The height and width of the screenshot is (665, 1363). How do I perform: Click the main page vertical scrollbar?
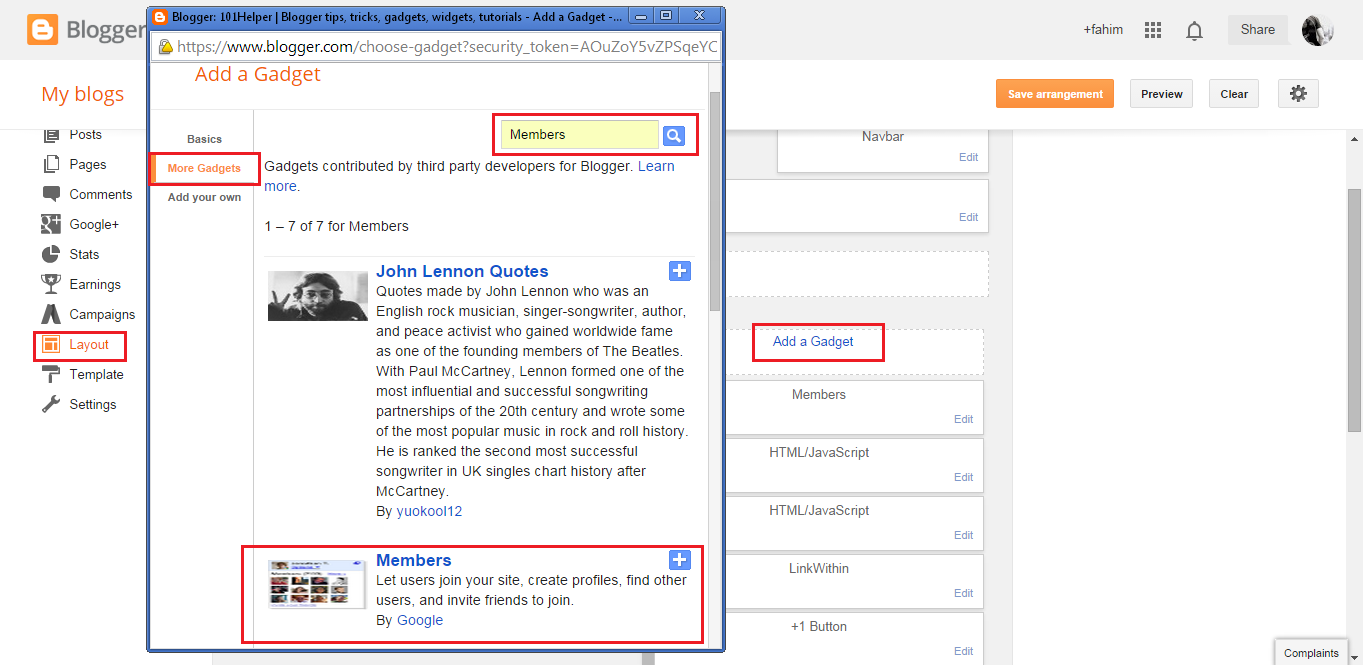1354,310
